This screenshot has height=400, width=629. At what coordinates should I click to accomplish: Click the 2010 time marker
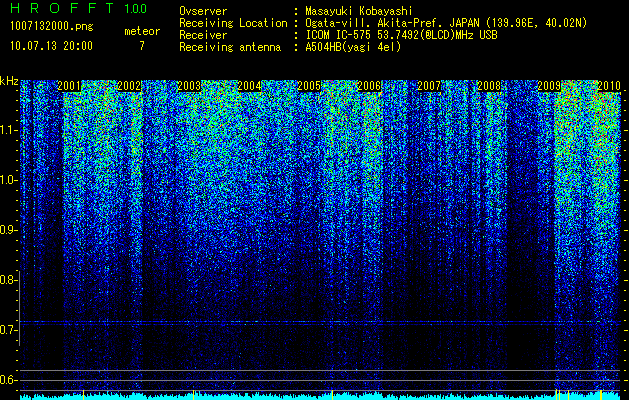point(609,86)
